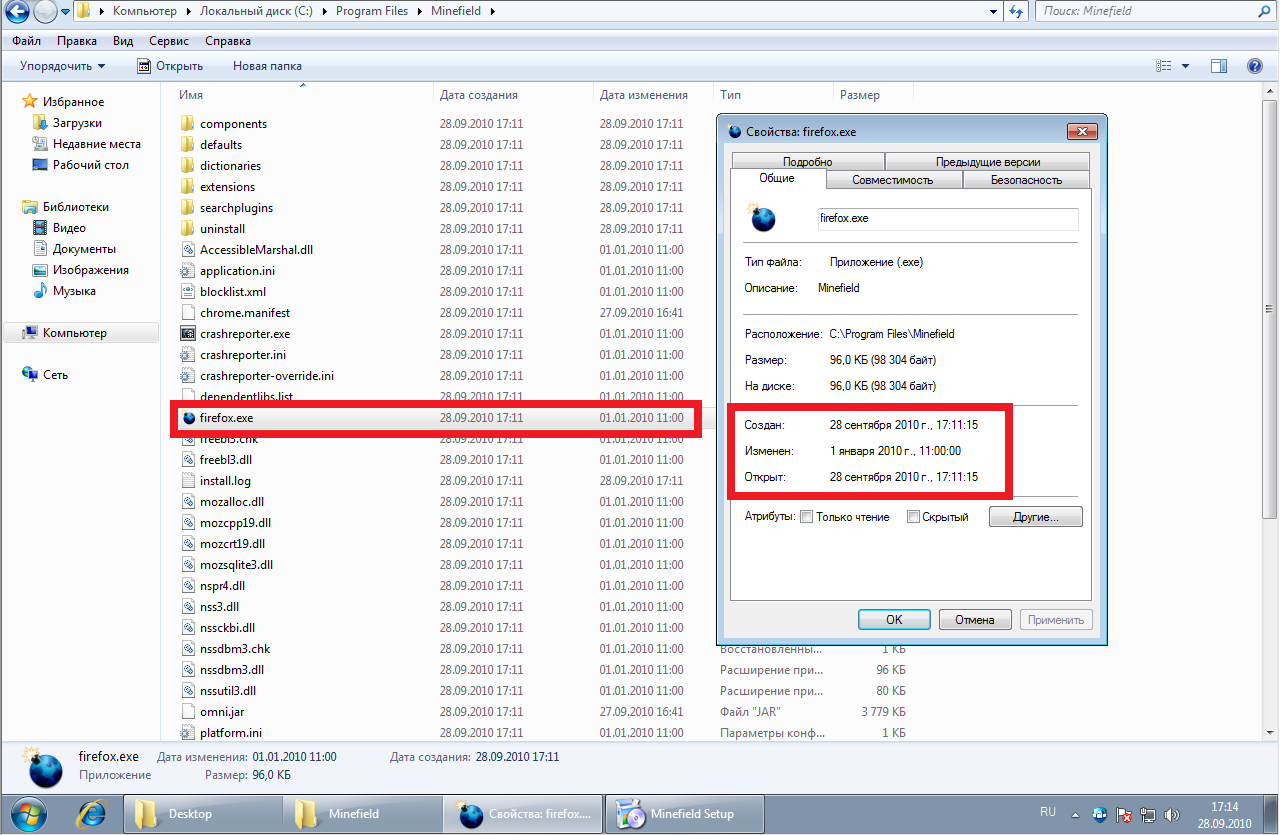The height and width of the screenshot is (835, 1280).
Task: Open the view options dropdown arrow
Action: [1186, 66]
